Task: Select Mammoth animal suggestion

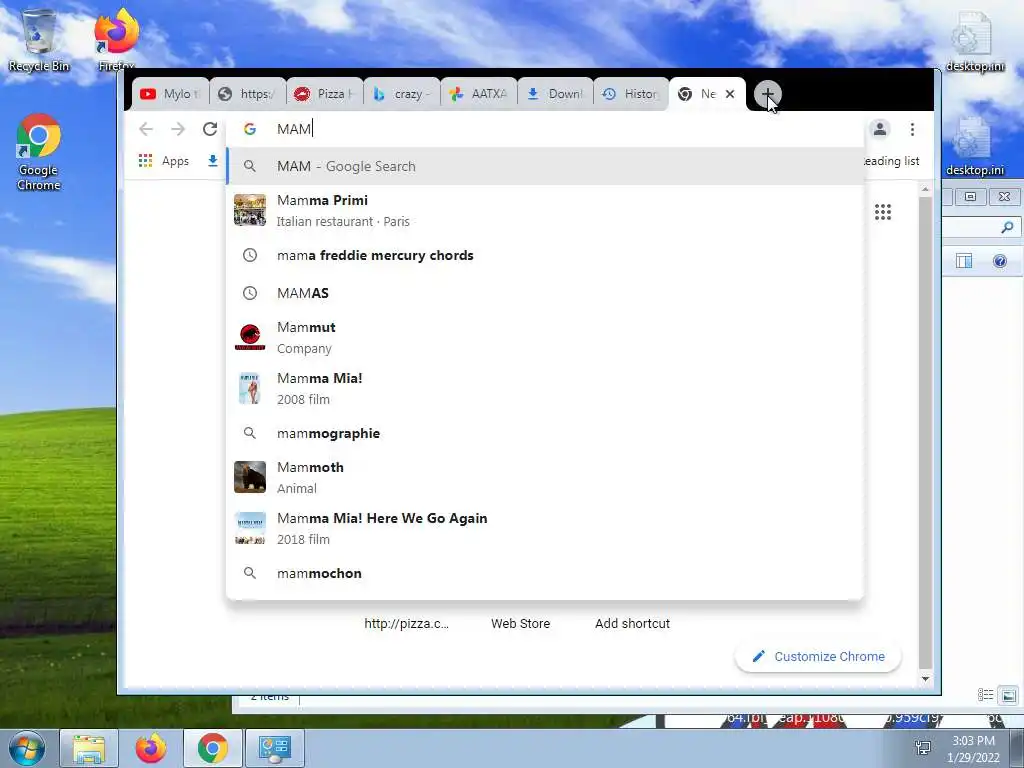Action: coord(545,477)
